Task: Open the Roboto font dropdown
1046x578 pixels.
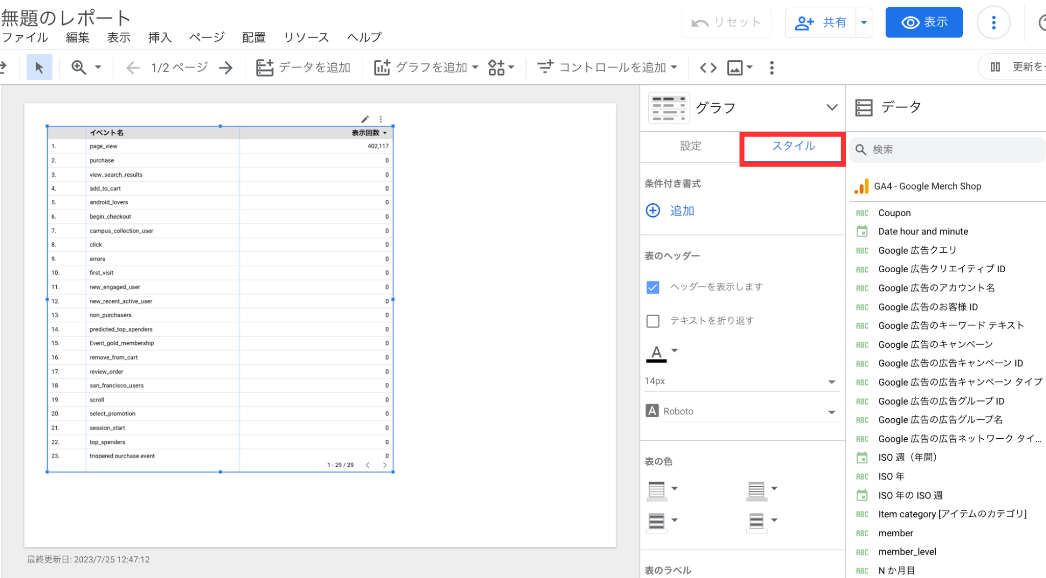Action: point(740,411)
